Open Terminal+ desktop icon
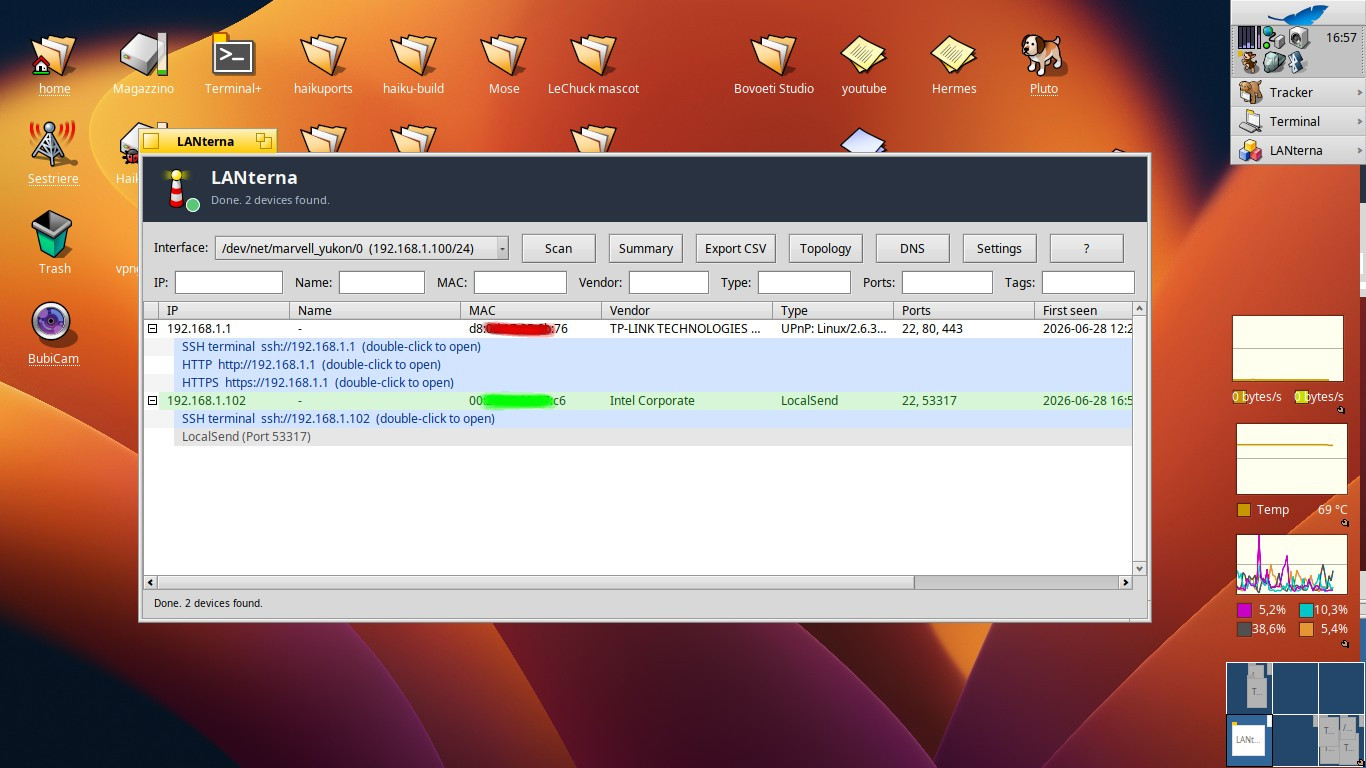The width and height of the screenshot is (1366, 768). coord(233,55)
